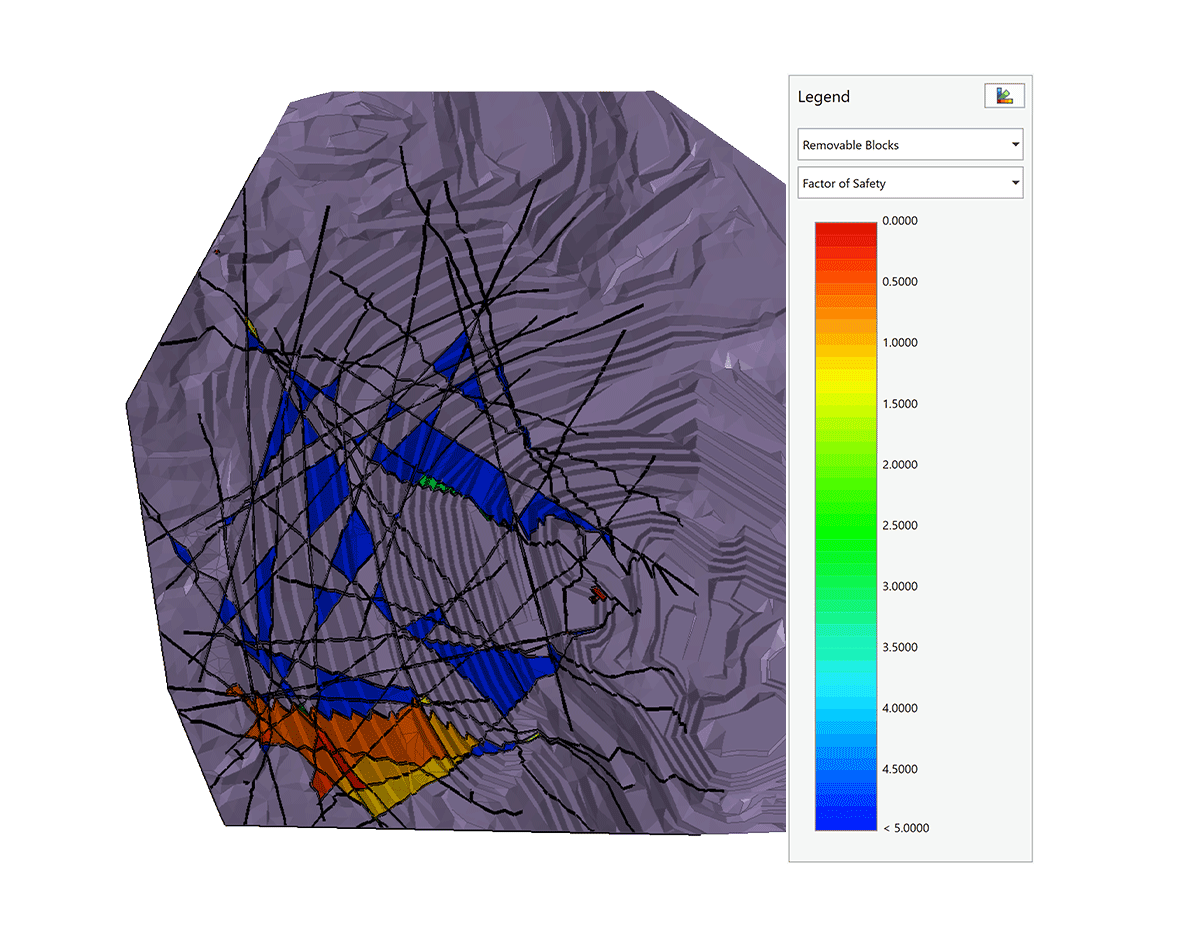Select the small red block near pit center
Screen dimensions: 1200x938
598,594
